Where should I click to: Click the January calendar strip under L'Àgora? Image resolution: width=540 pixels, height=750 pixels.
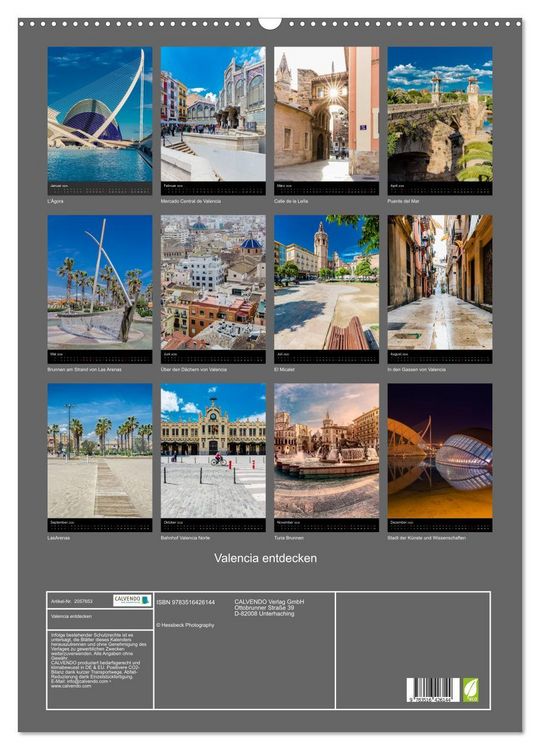coord(99,188)
